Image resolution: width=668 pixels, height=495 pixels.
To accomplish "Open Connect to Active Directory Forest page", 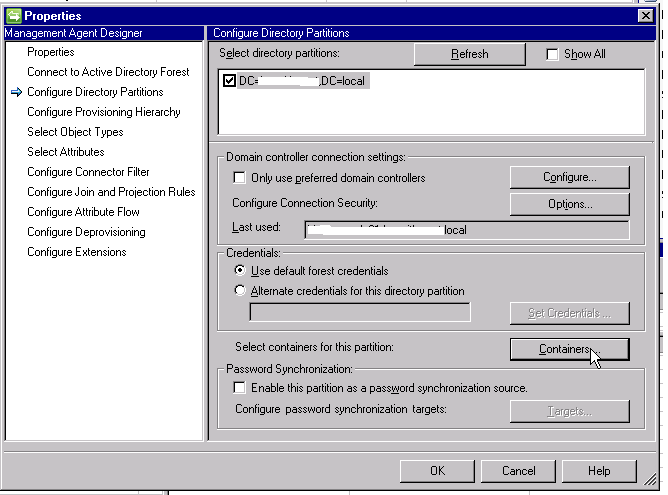I will click(x=108, y=72).
